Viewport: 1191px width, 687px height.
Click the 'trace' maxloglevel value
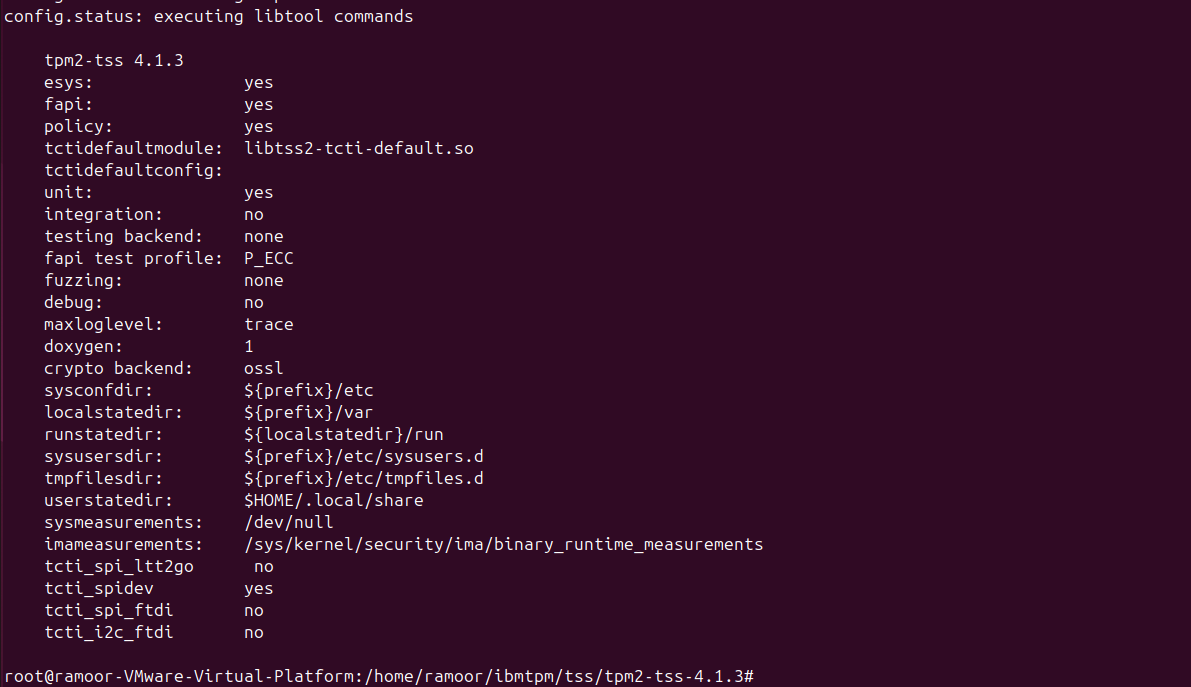[x=268, y=324]
